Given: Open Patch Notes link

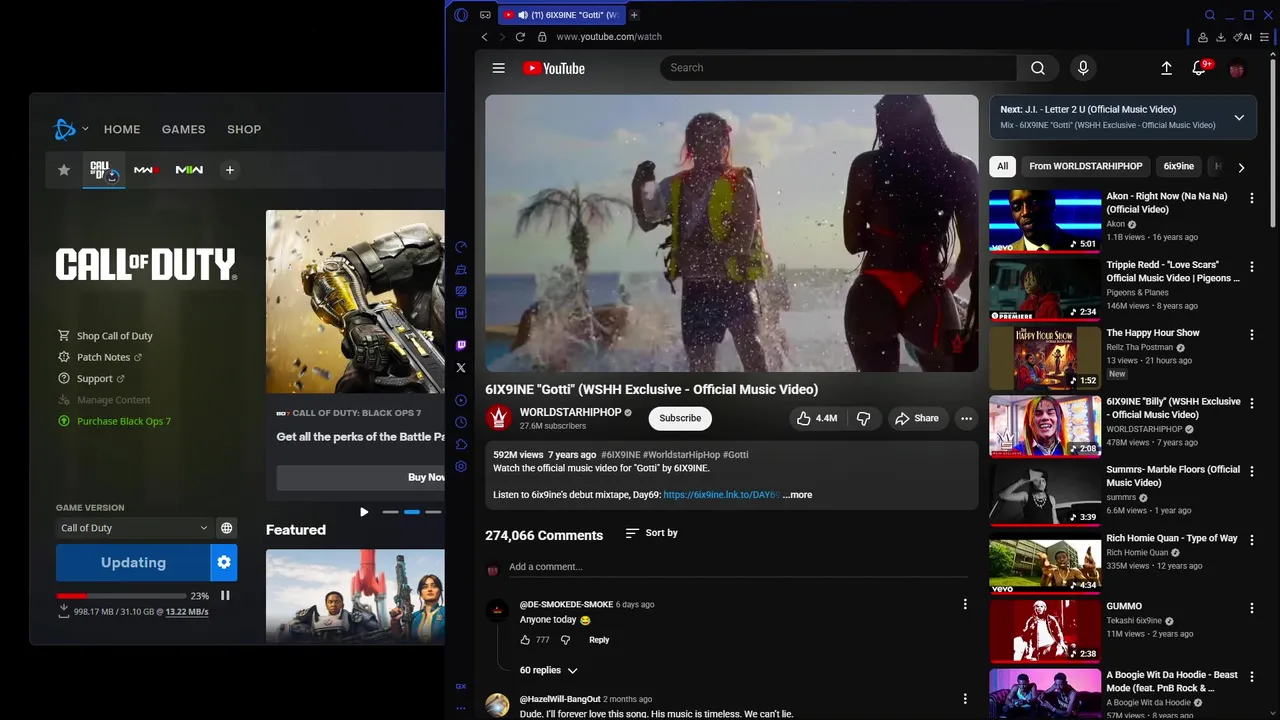Looking at the screenshot, I should point(101,357).
